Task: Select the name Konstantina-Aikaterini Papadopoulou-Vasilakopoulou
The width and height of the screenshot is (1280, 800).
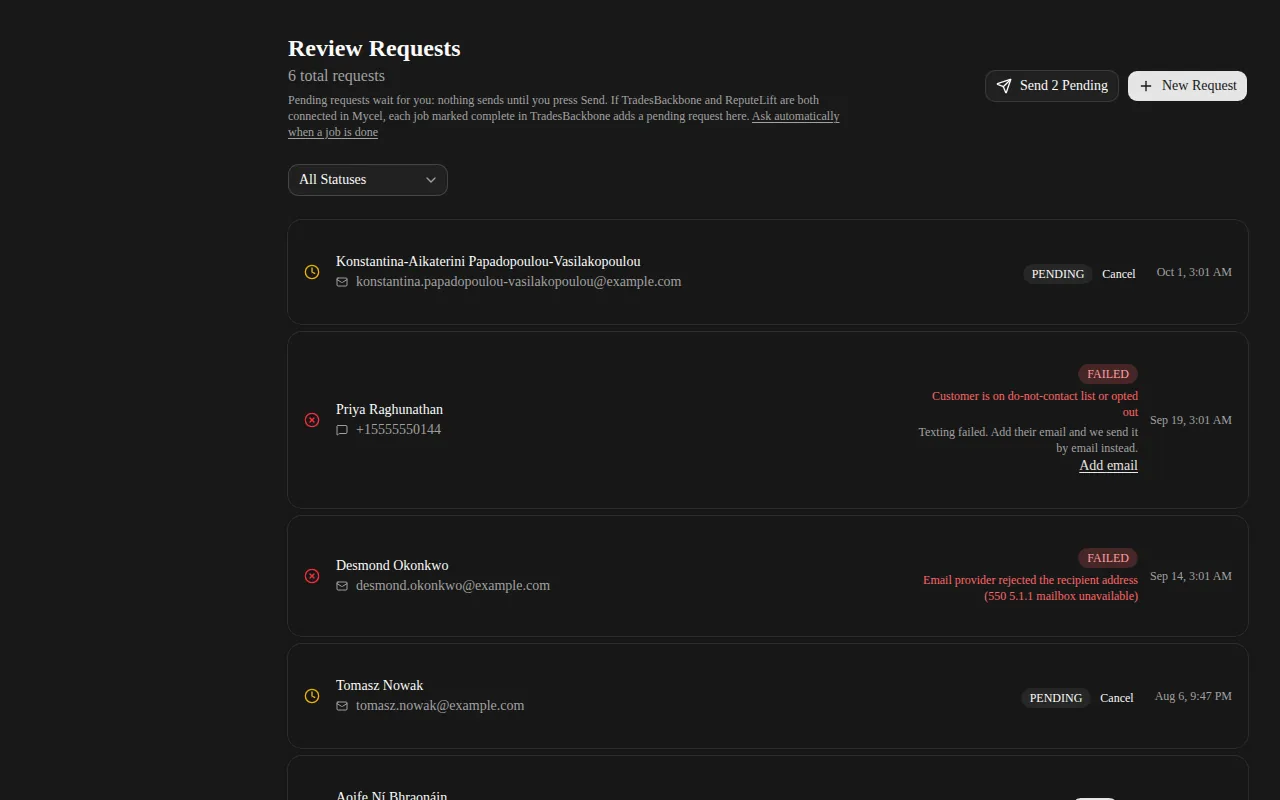Action: coord(488,262)
